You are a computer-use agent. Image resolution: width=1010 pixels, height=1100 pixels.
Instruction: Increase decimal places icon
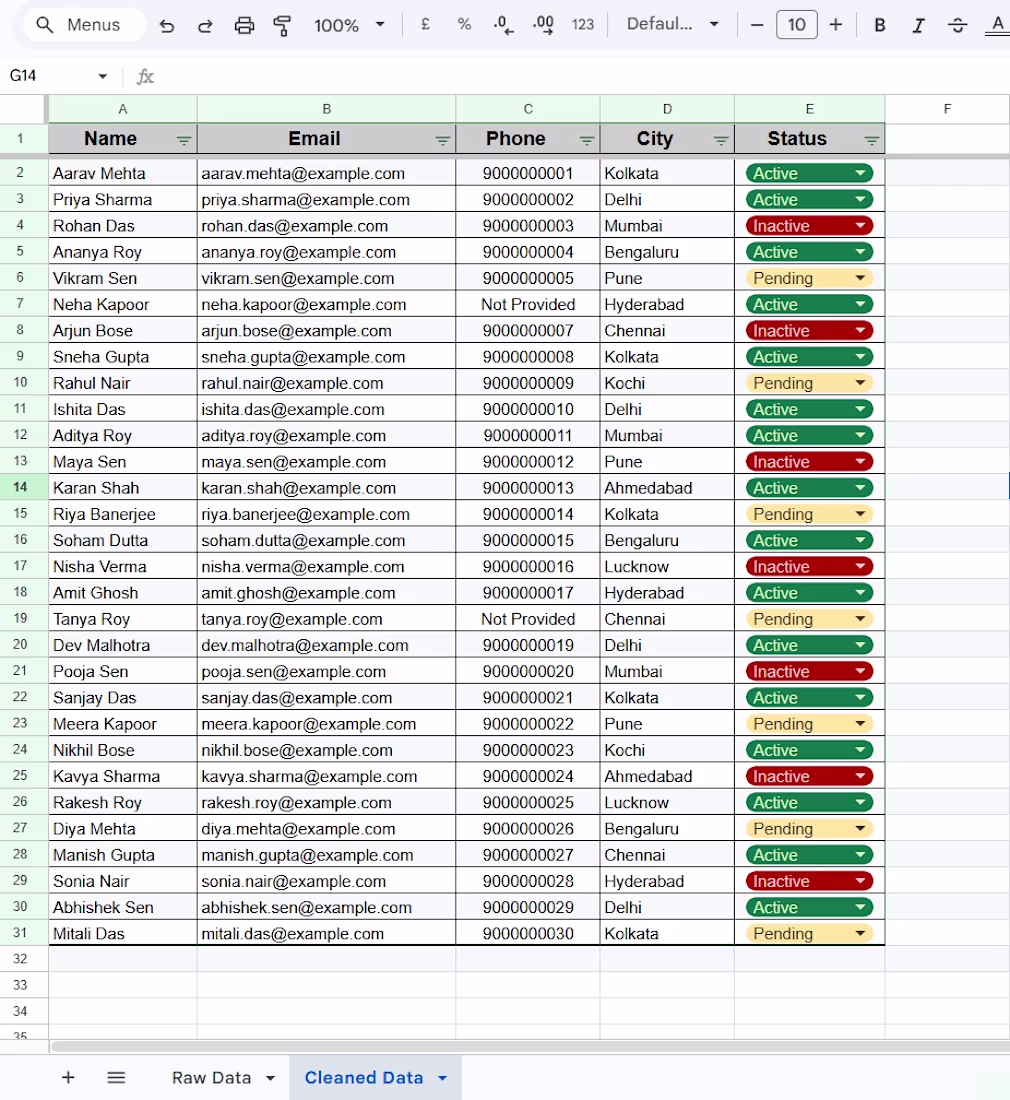pyautogui.click(x=543, y=25)
